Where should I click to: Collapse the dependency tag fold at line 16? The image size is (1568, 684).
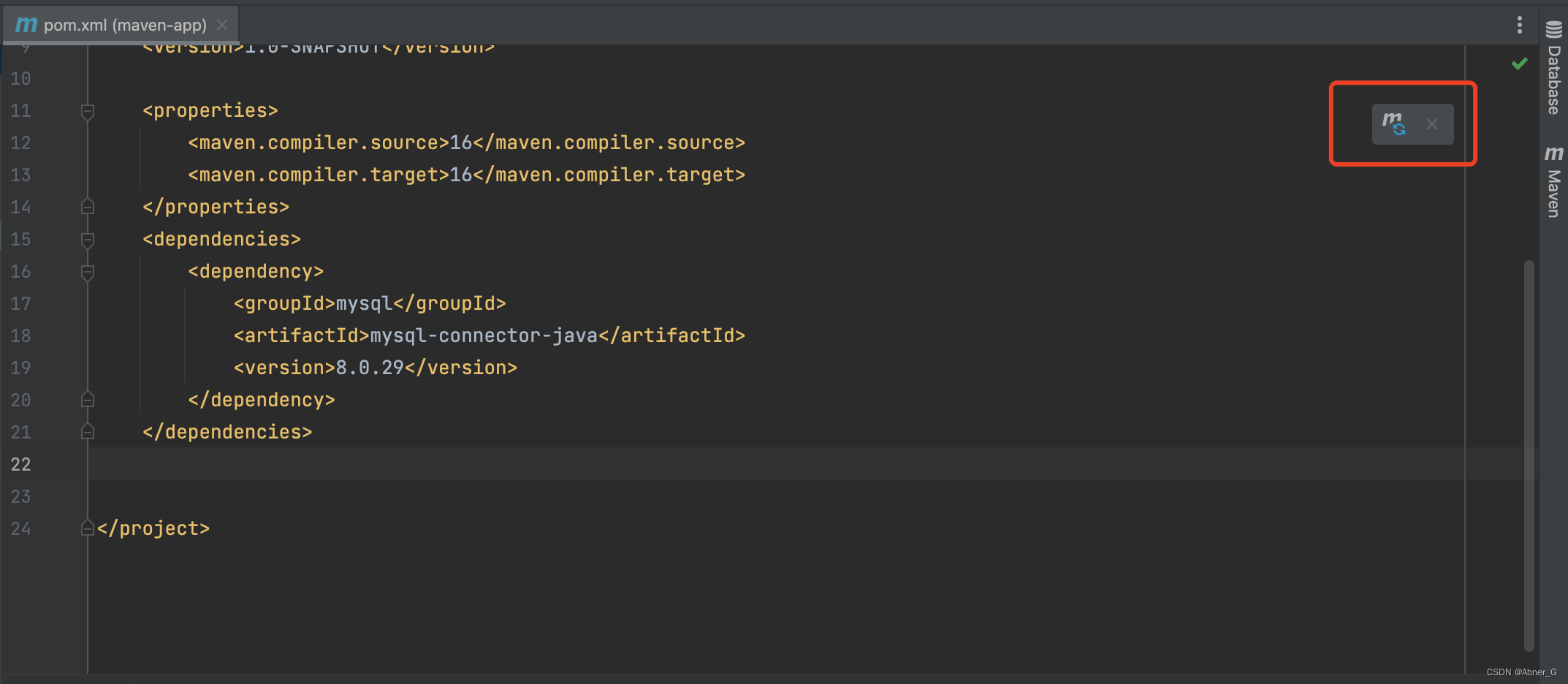(x=88, y=272)
